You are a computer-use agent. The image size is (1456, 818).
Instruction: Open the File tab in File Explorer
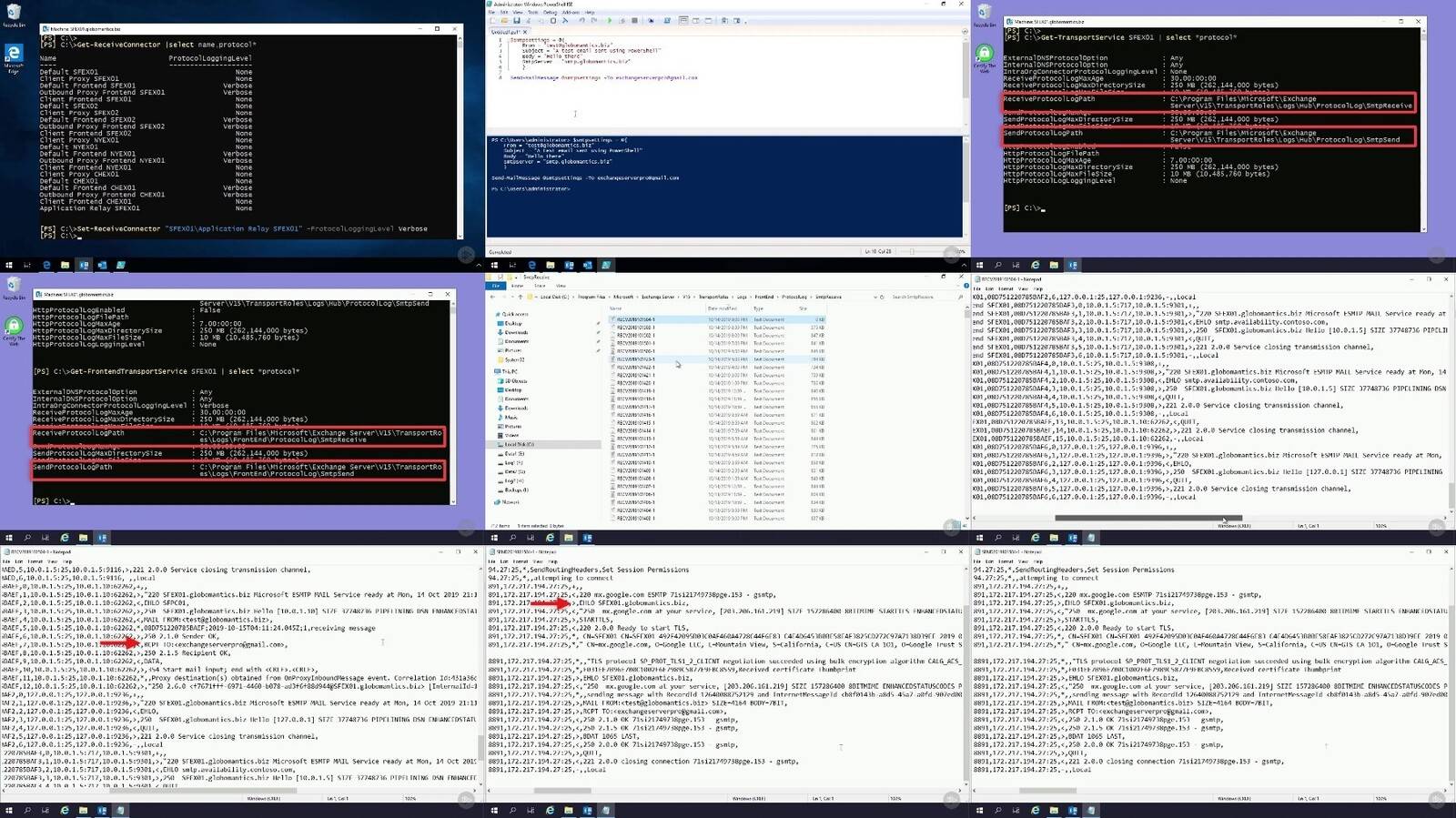[496, 286]
